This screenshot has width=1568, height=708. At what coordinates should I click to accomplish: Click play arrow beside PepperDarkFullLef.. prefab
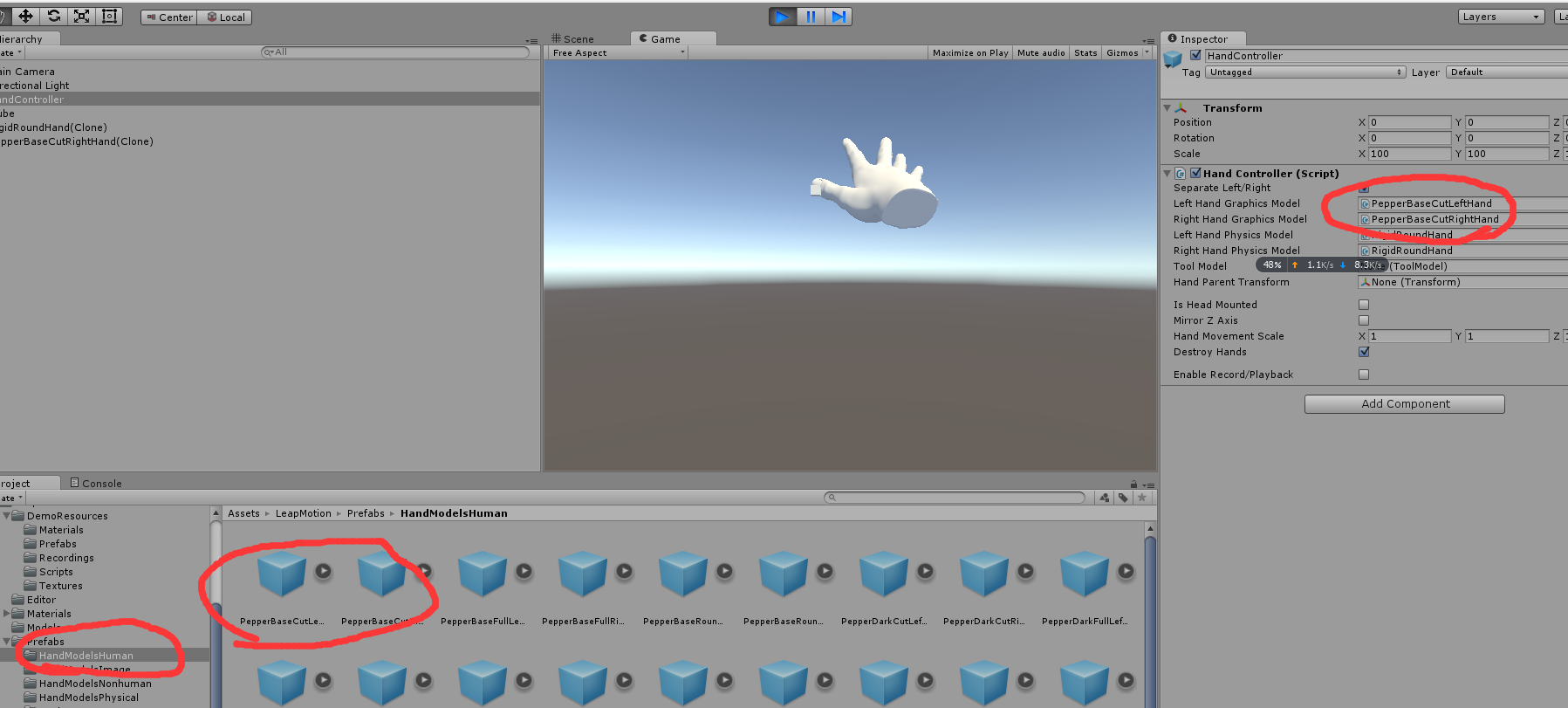click(x=1126, y=571)
